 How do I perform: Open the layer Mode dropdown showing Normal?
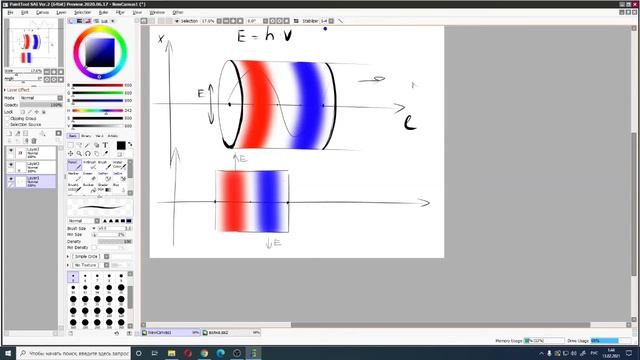point(41,98)
